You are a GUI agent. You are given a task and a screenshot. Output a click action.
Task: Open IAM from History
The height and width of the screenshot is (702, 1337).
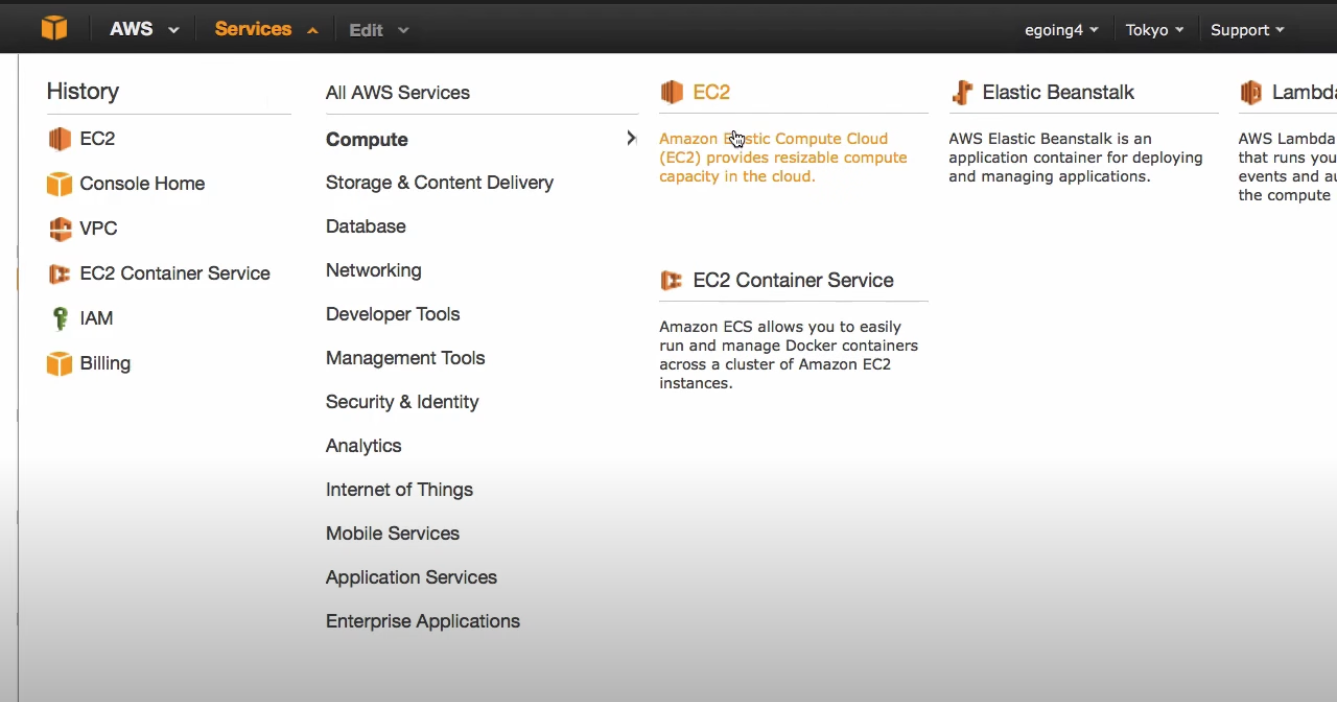[96, 319]
